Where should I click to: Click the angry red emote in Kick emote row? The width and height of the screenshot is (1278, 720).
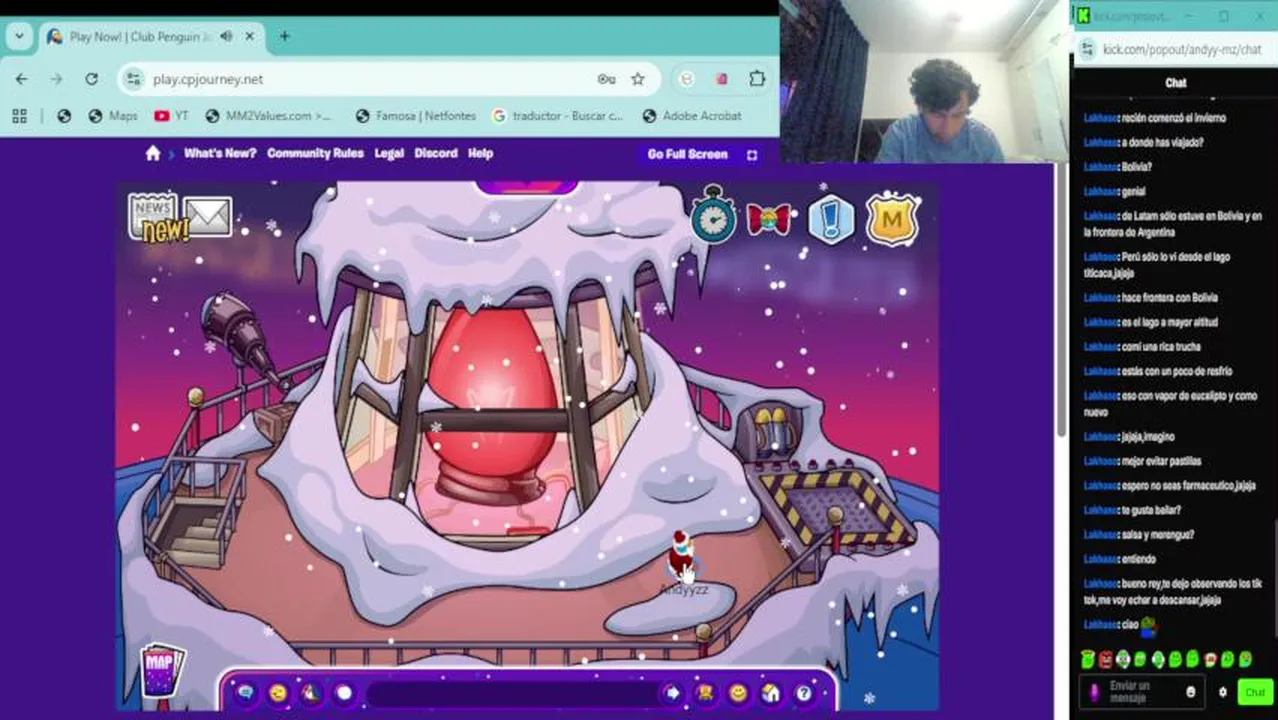pos(1105,660)
